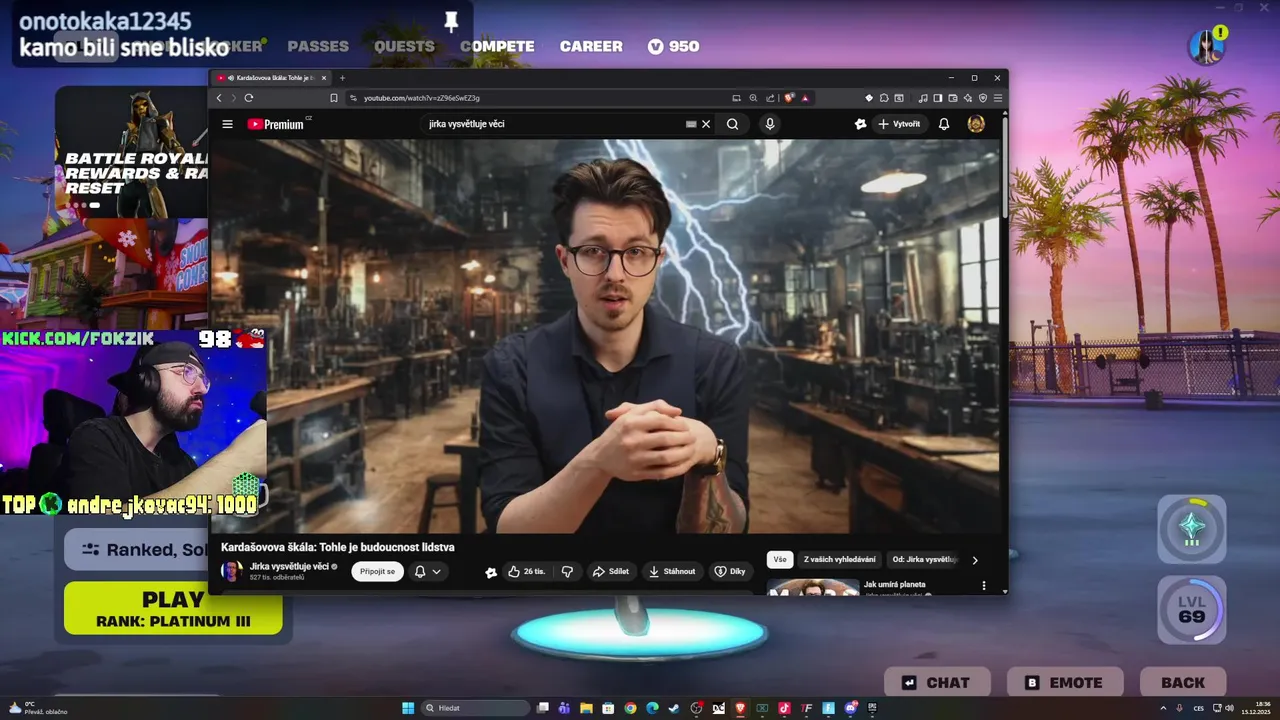Click the Stáhnout download button
This screenshot has height=720, width=1280.
(671, 571)
